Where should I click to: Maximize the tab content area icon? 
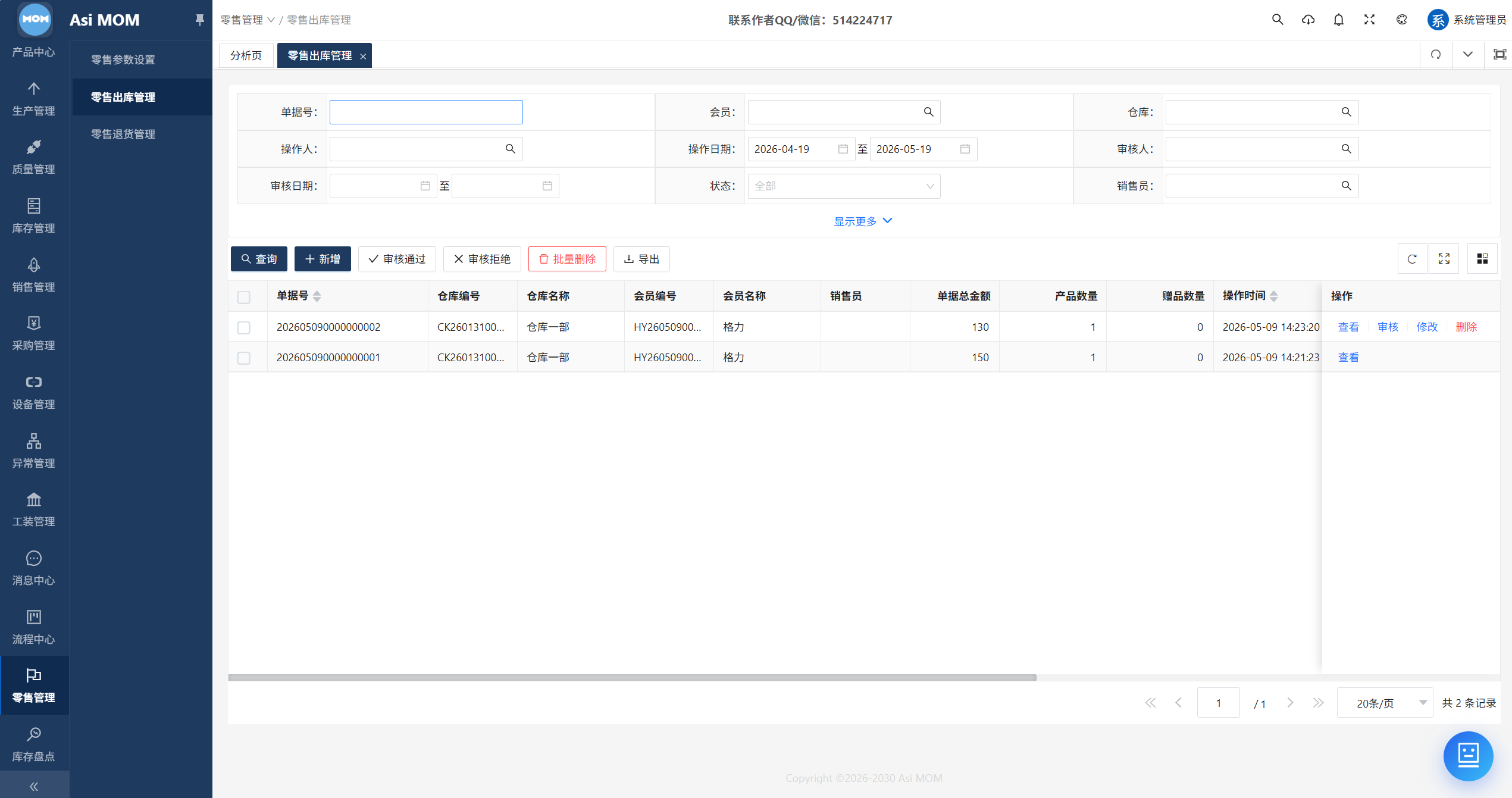coord(1500,55)
